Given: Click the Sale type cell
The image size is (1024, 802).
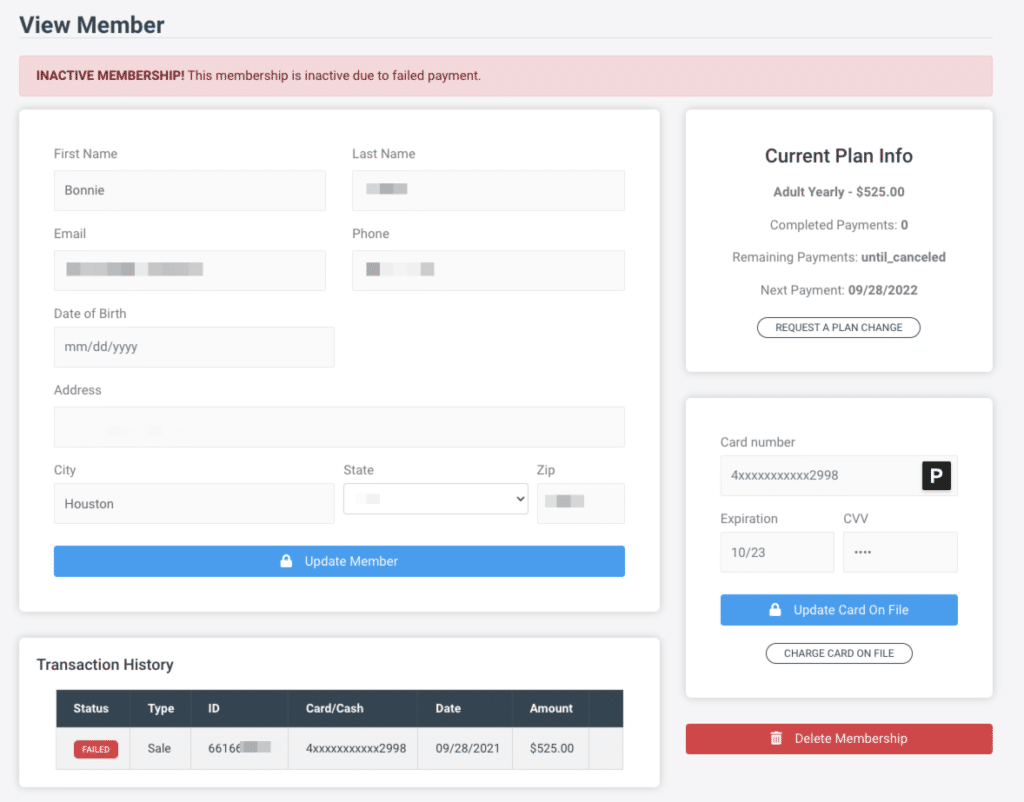Looking at the screenshot, I should [x=159, y=748].
